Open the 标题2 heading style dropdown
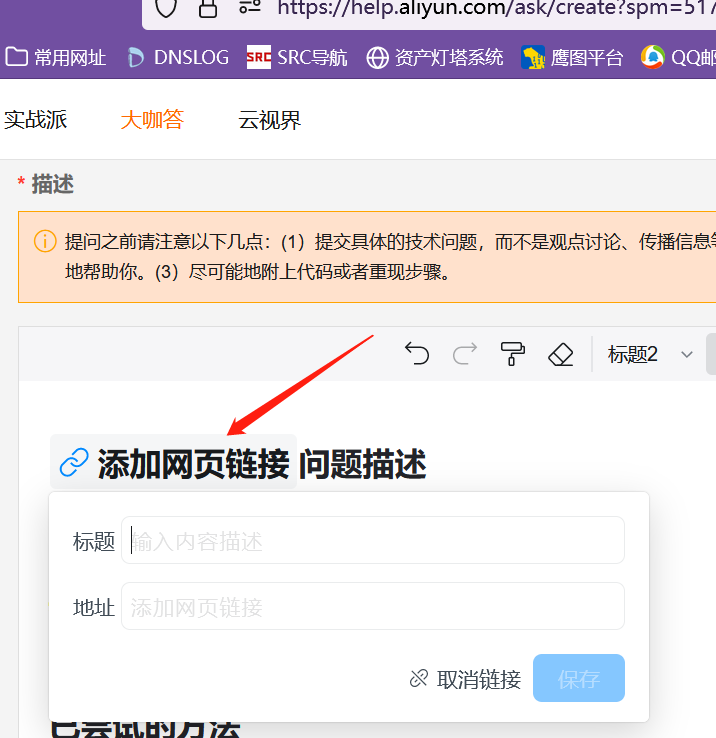Viewport: 716px width, 738px height. click(x=650, y=354)
